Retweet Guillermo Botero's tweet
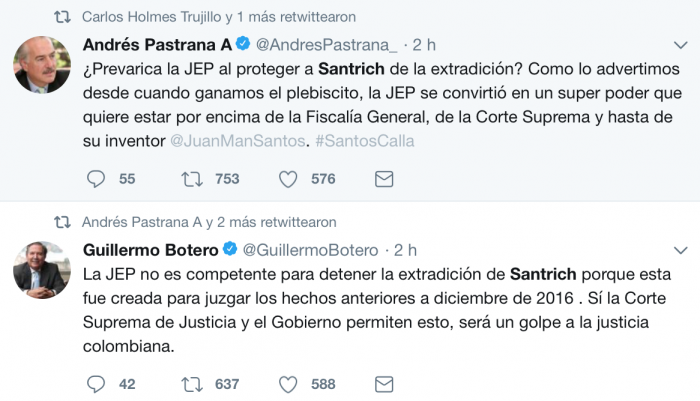700x401 pixels. (191, 384)
